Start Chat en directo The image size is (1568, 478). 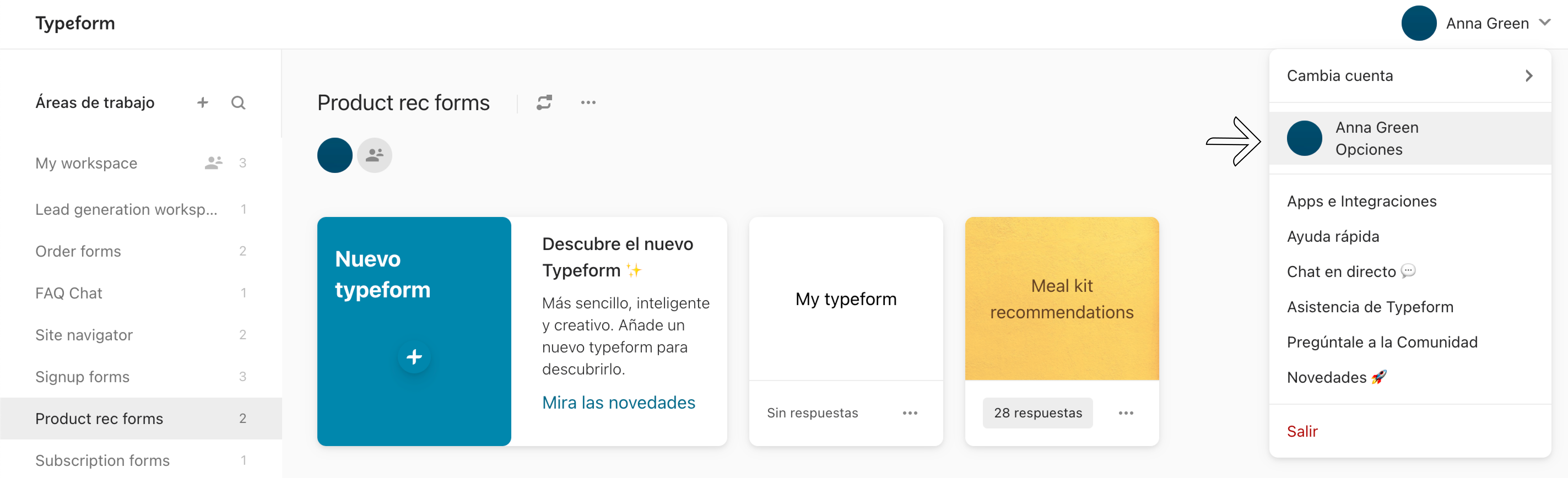click(1351, 271)
